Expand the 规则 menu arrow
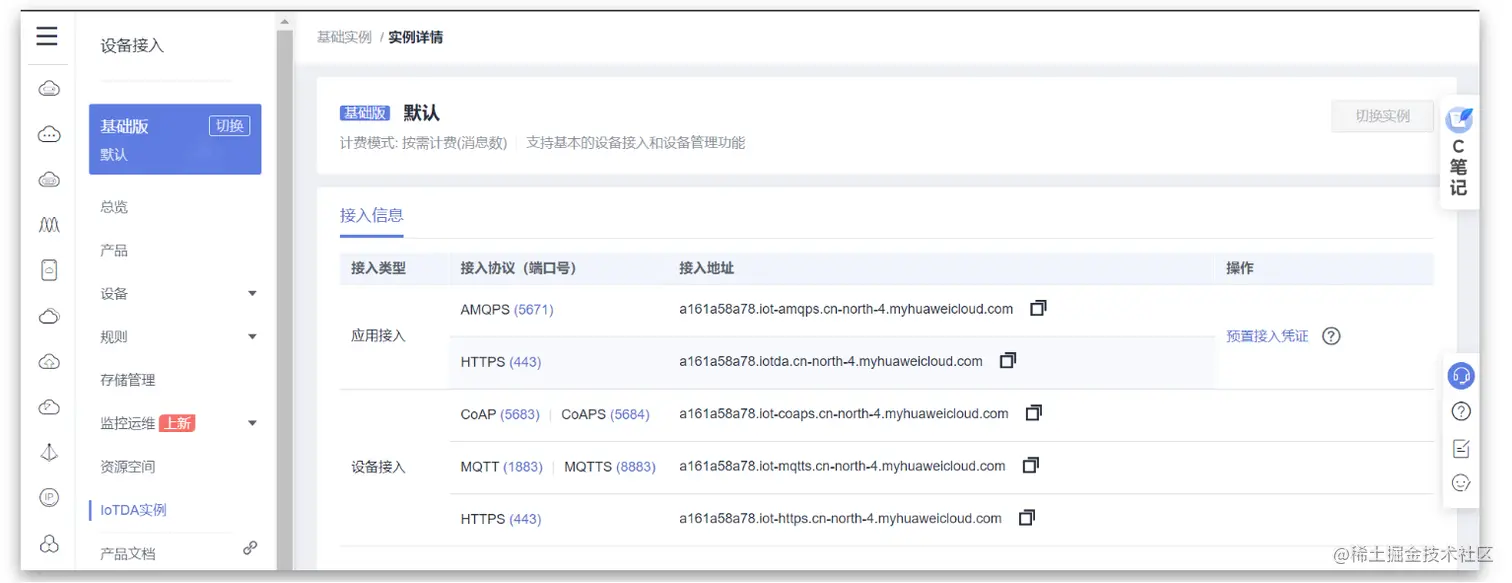The height and width of the screenshot is (583, 1512). [252, 337]
